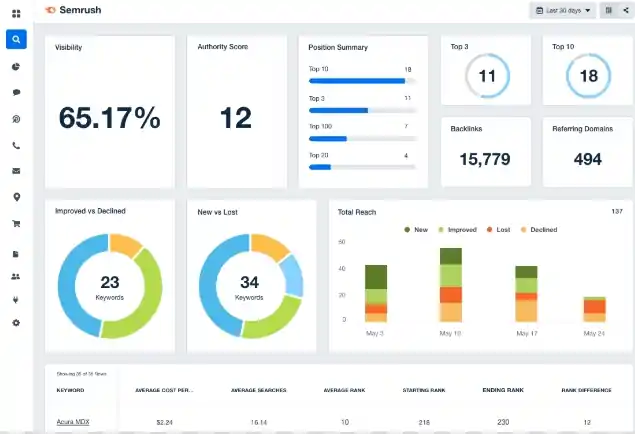Click the ending rank 230 cell
Image resolution: width=635 pixels, height=434 pixels.
coord(503,422)
